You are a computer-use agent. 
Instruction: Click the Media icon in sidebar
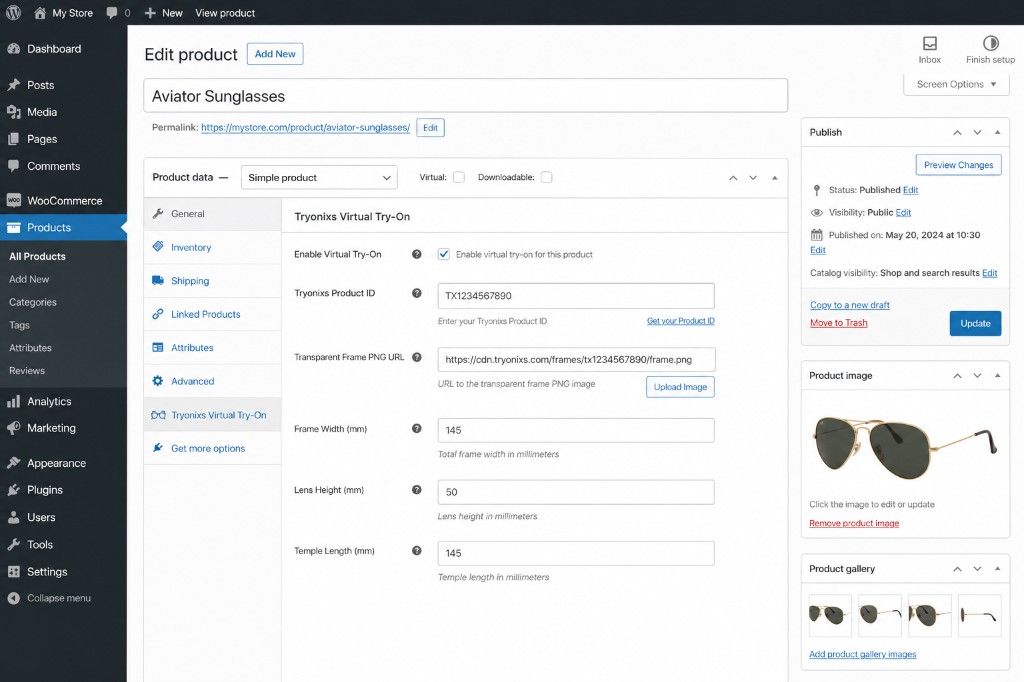[14, 112]
